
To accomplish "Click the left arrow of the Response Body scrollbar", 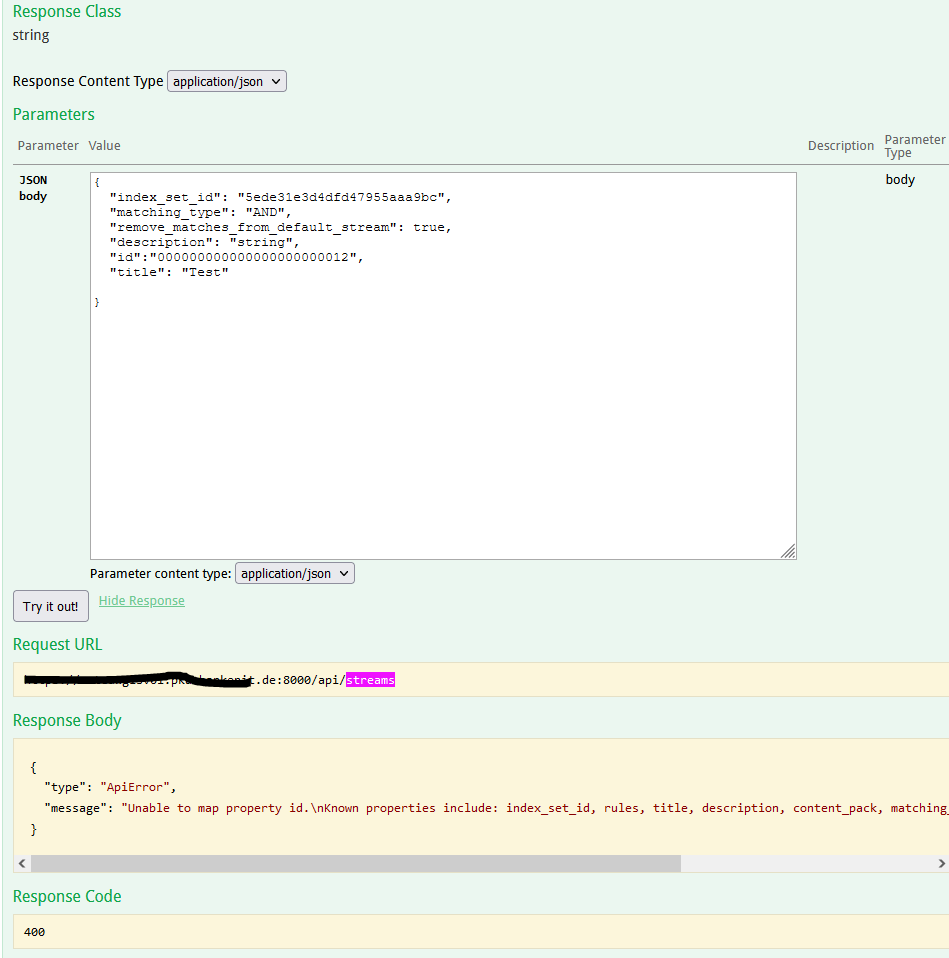I will tap(20, 863).
